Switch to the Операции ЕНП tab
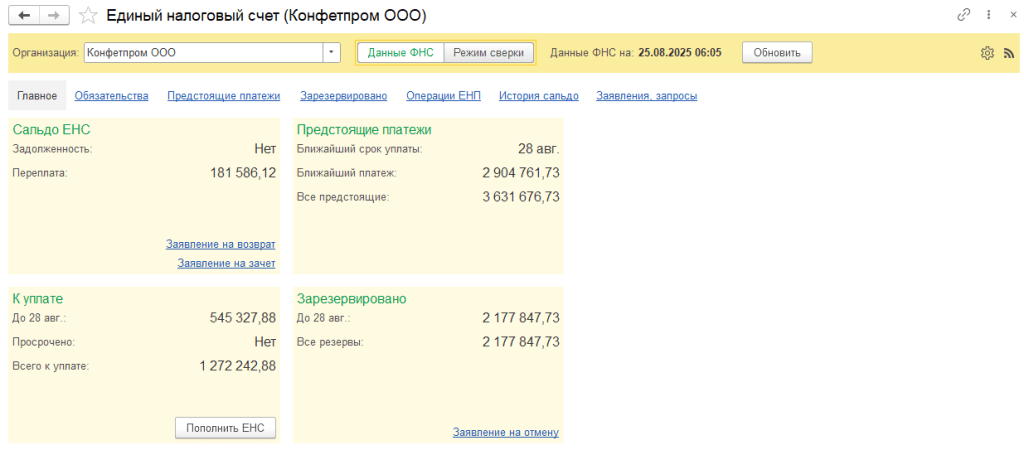 click(x=443, y=96)
